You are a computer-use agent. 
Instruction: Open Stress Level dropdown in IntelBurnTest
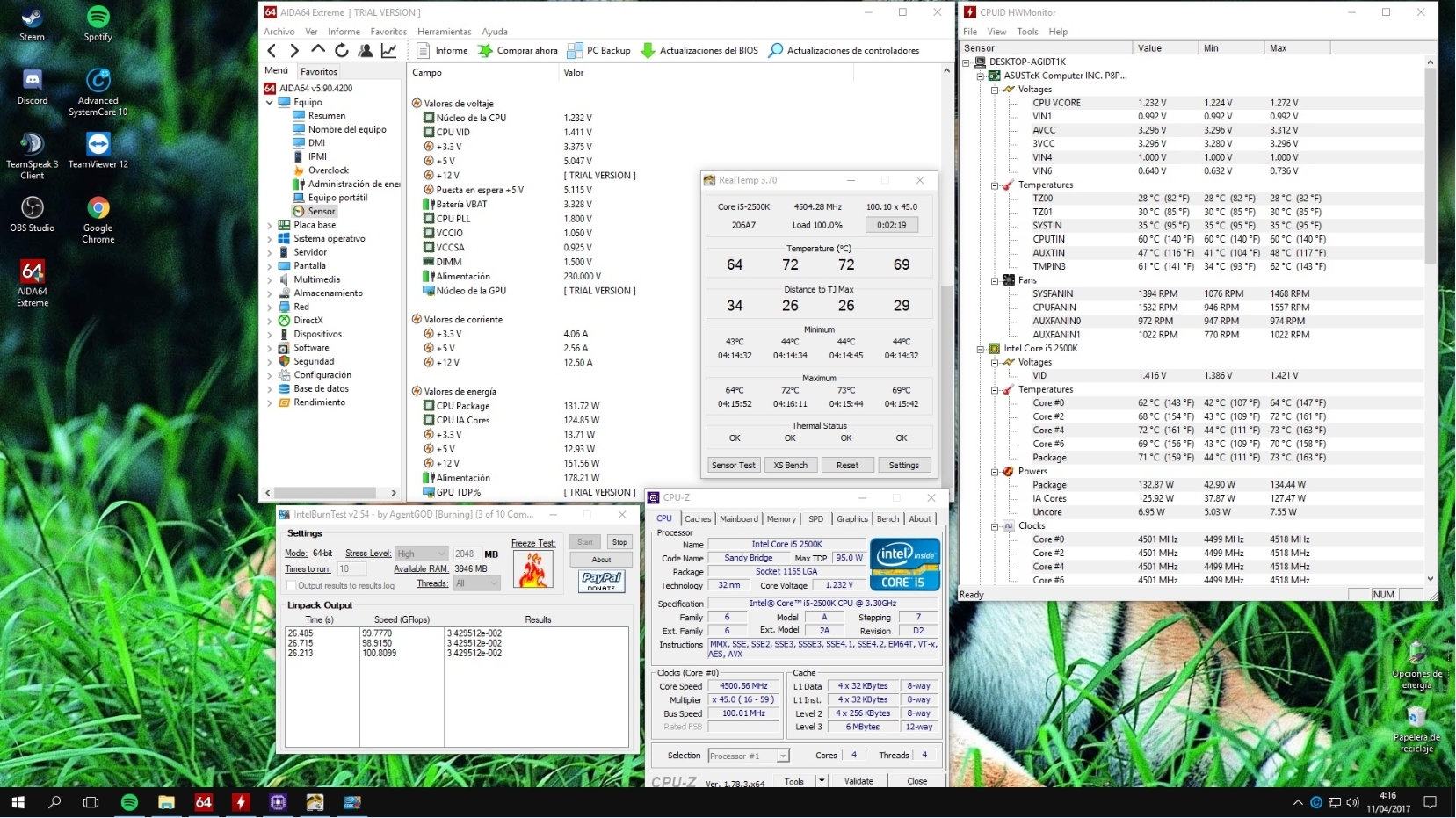coord(421,554)
